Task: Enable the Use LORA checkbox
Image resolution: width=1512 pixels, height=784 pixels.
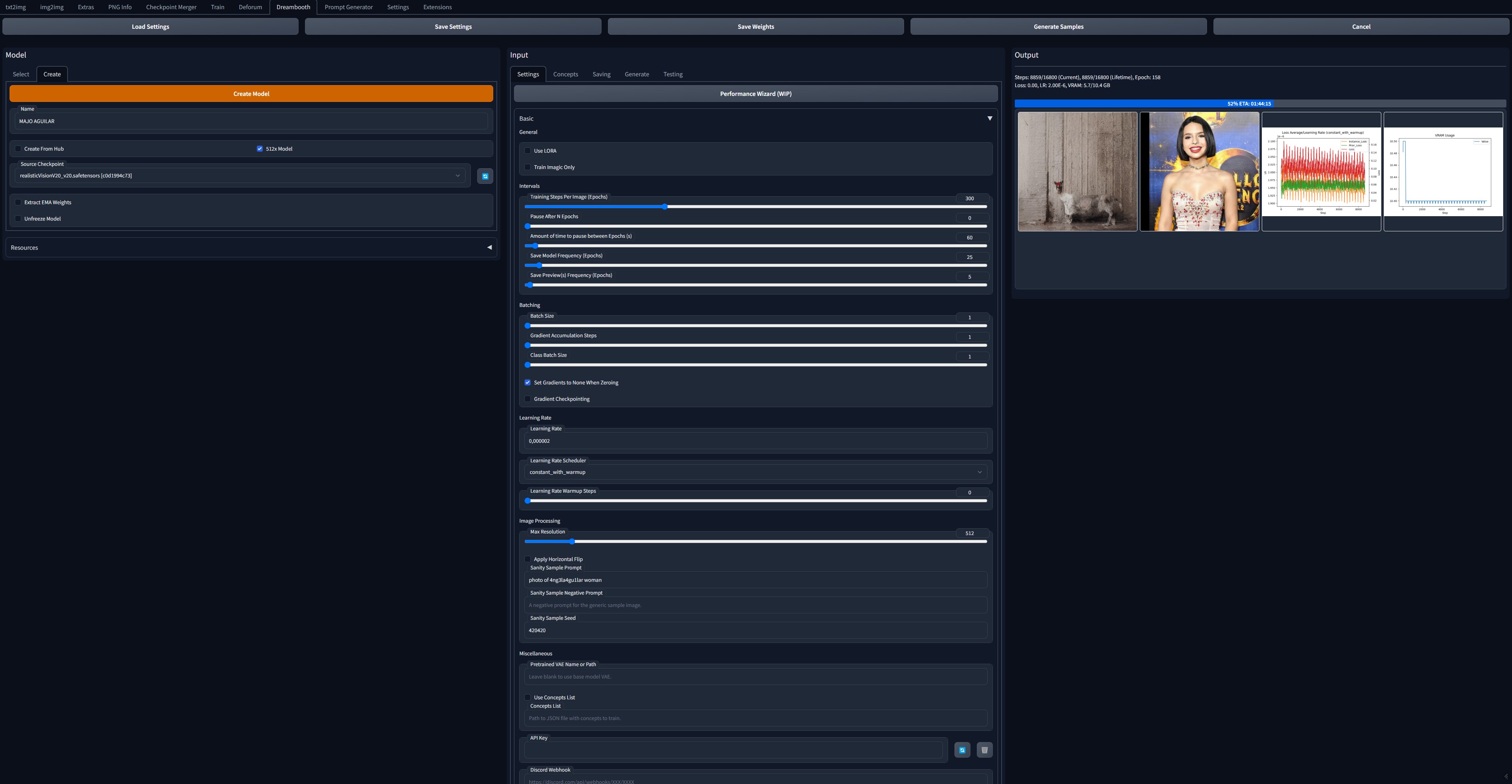Action: 528,151
